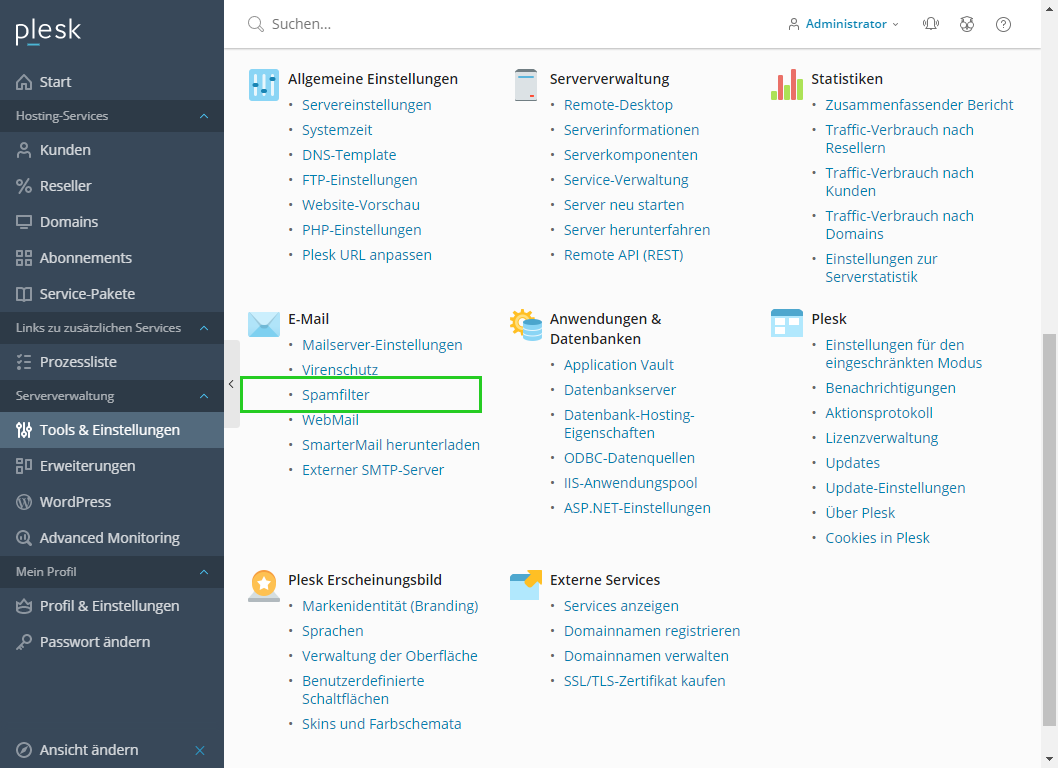Click the Serververwaltung server icon
This screenshot has width=1058, height=768.
click(526, 84)
